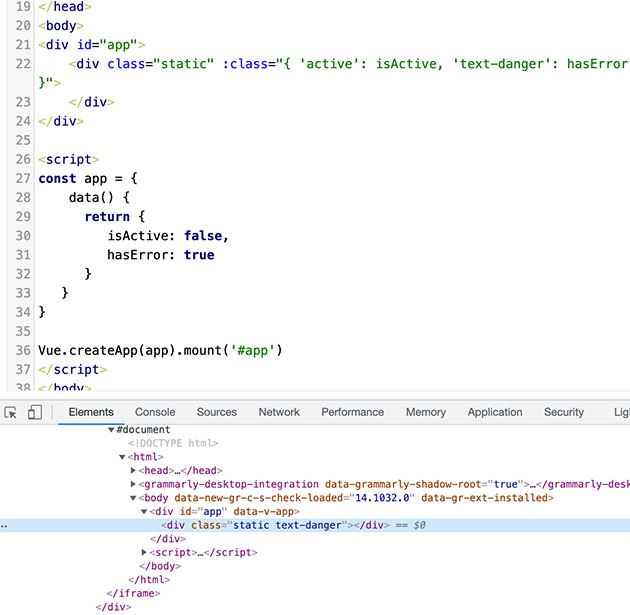The image size is (630, 615).
Task: Select the Memory tab
Action: pos(426,412)
